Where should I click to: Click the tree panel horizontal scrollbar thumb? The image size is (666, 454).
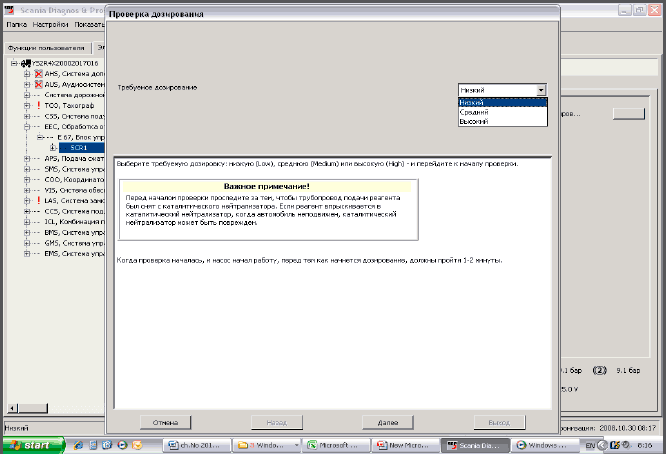click(33, 408)
